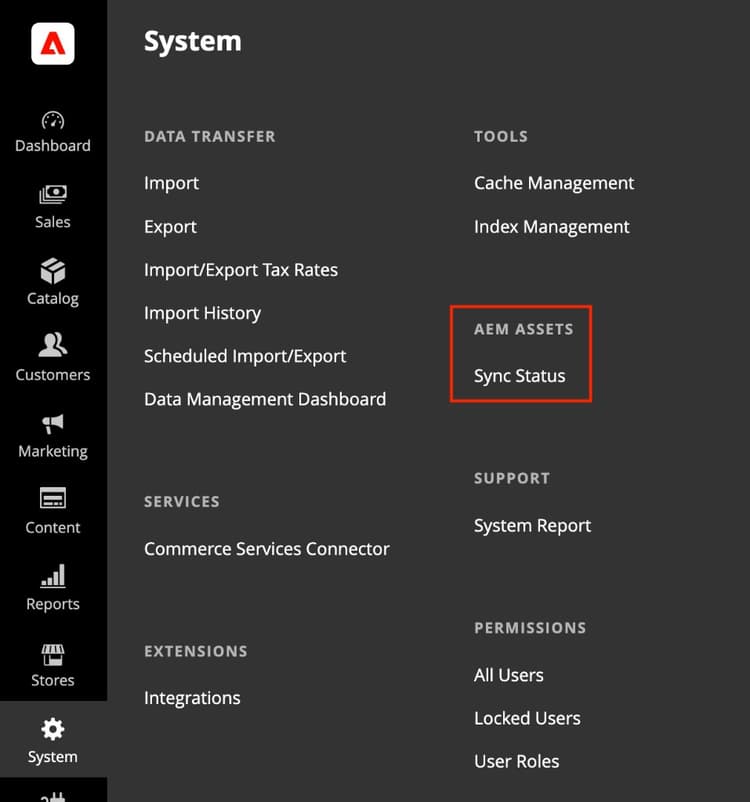
Task: Open the Content layout icon
Action: pyautogui.click(x=53, y=498)
